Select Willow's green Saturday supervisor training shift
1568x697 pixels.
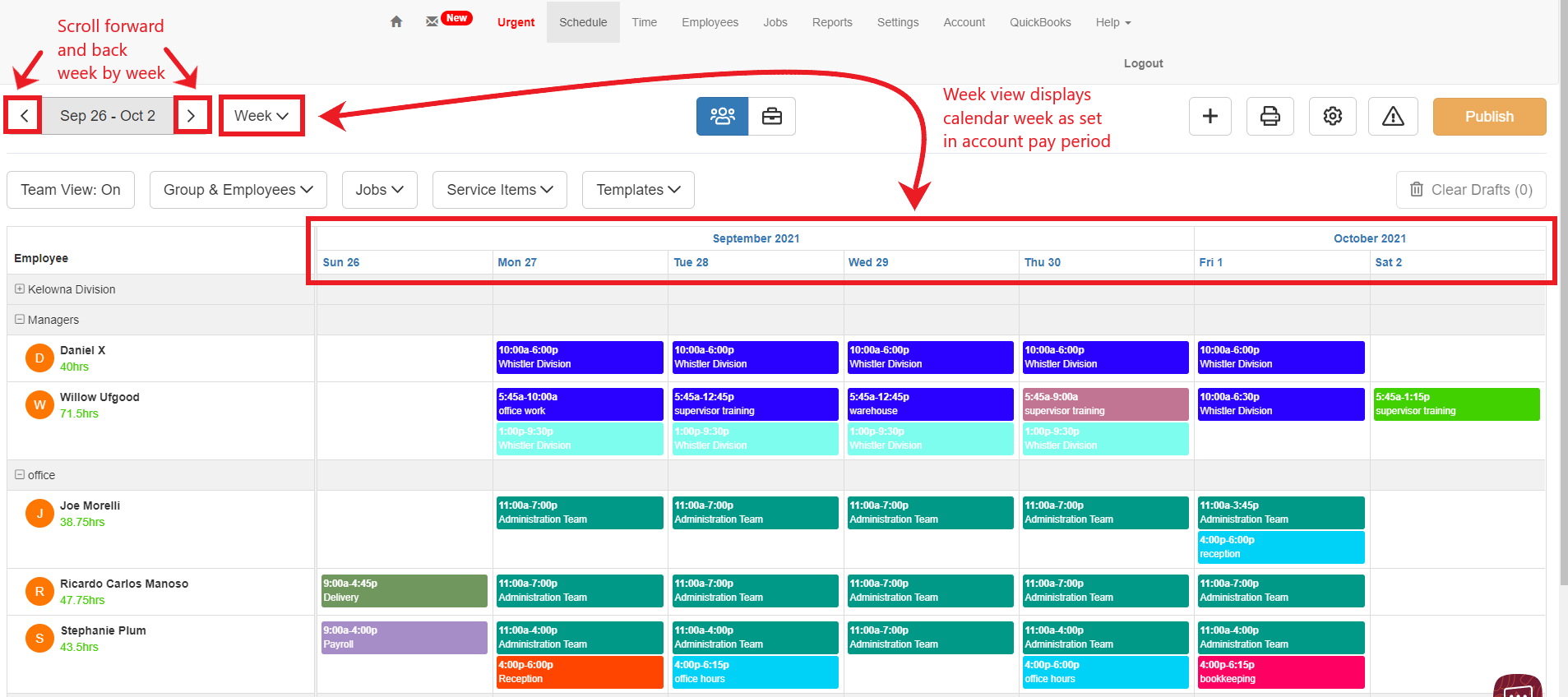(x=1455, y=404)
